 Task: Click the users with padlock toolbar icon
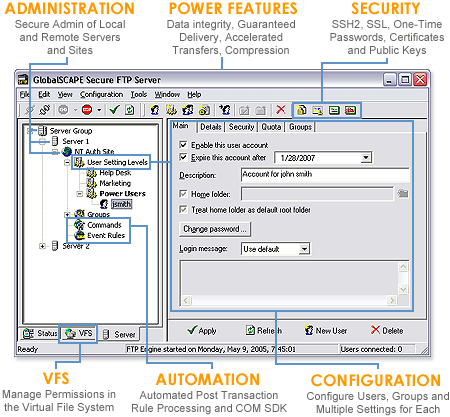point(204,110)
